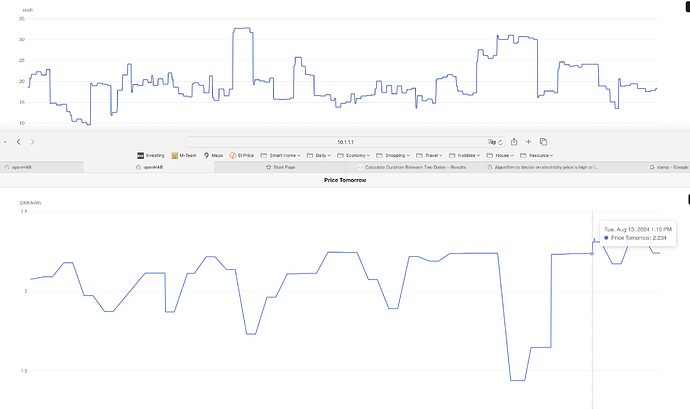Open the Share icon in the toolbar
The height and width of the screenshot is (409, 690).
point(514,142)
